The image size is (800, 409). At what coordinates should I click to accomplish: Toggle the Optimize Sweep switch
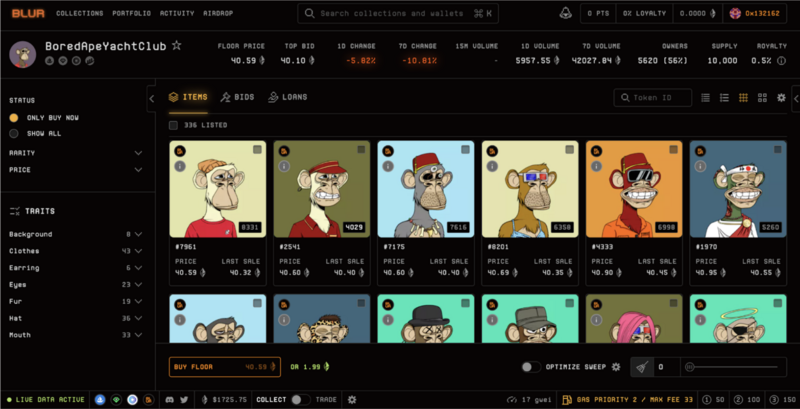532,367
